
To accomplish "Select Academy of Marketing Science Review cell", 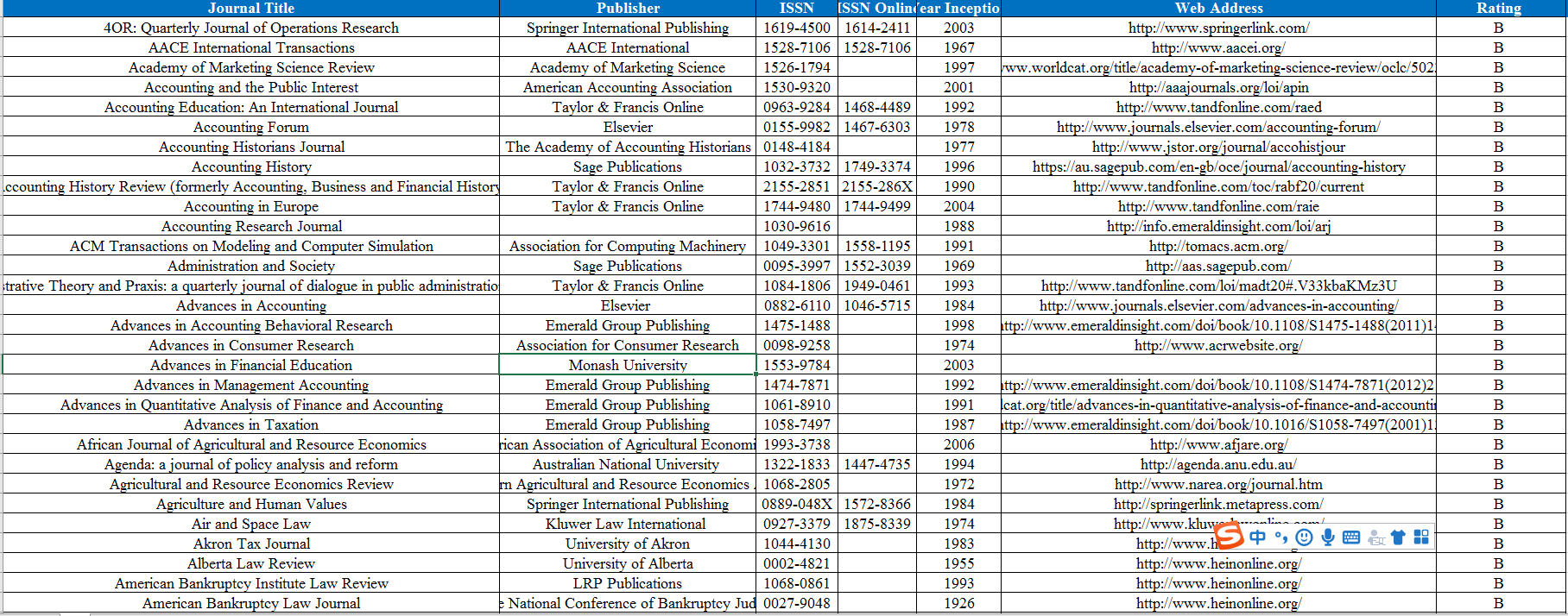I will point(251,67).
